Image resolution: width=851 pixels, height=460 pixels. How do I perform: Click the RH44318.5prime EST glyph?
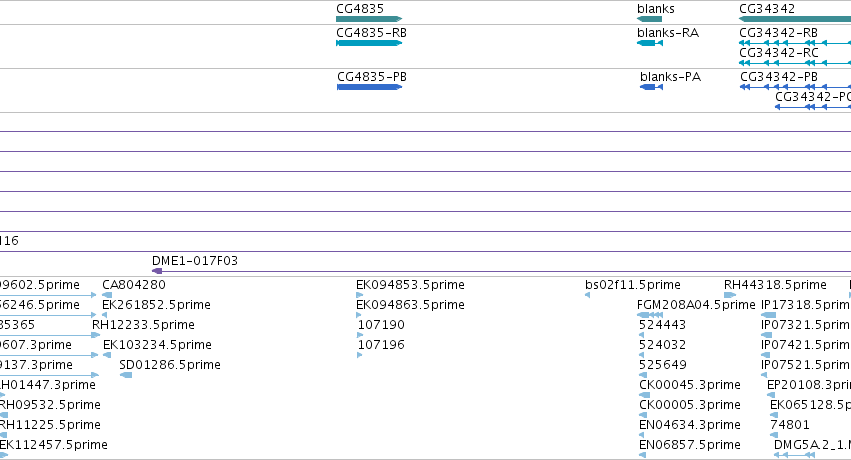coord(730,295)
